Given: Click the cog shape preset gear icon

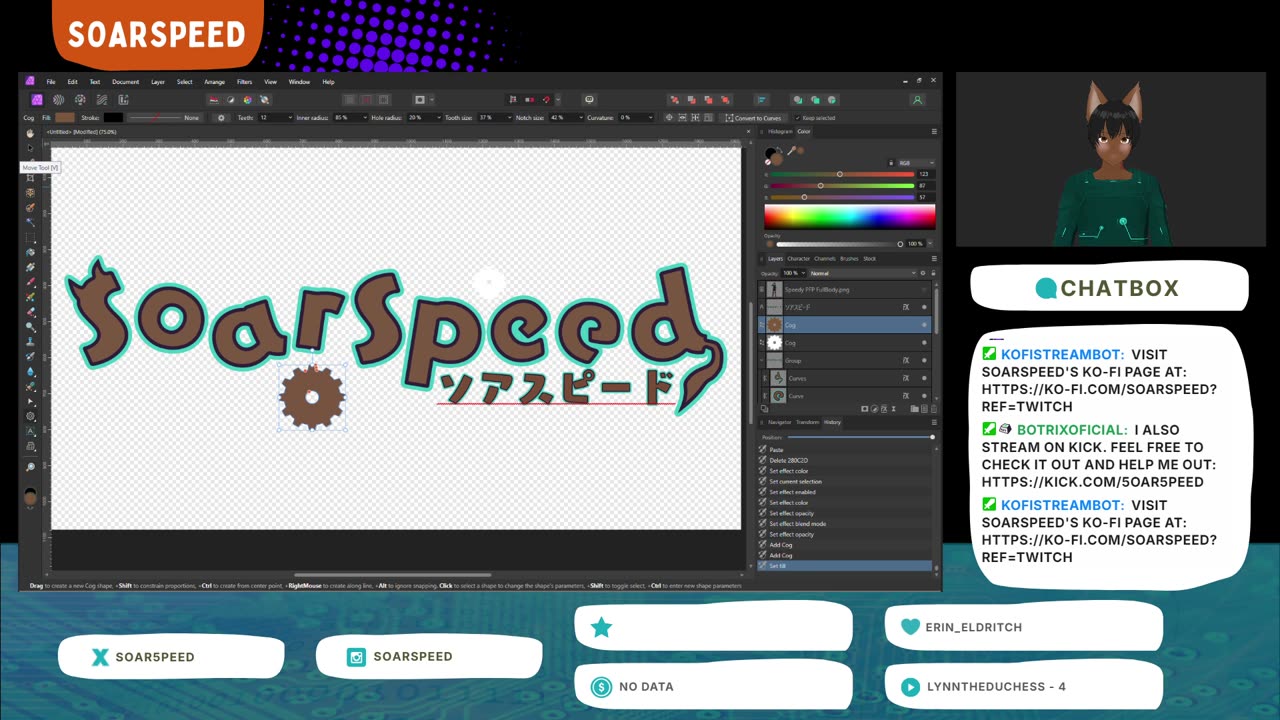Looking at the screenshot, I should point(221,118).
